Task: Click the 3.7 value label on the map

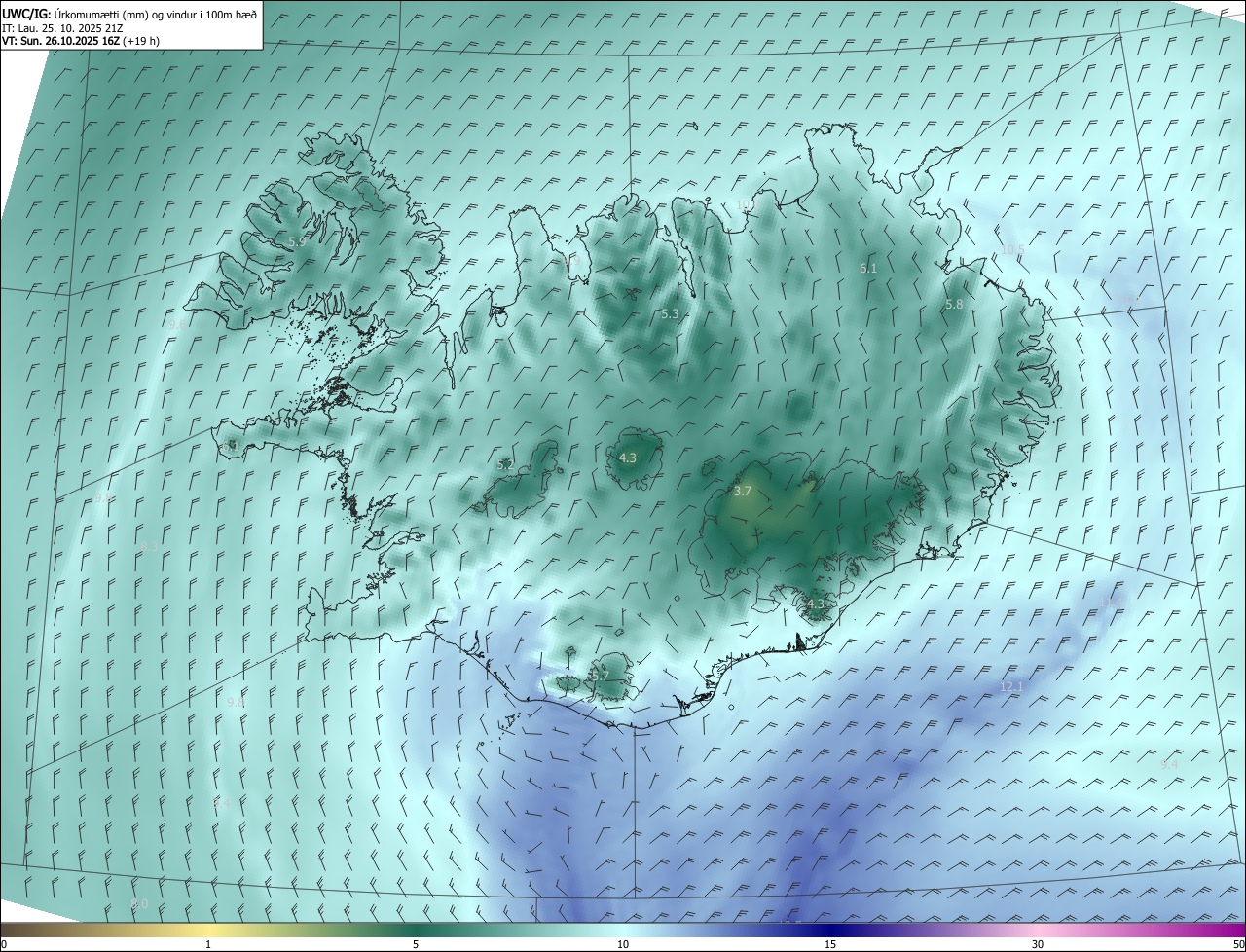Action: pyautogui.click(x=742, y=491)
